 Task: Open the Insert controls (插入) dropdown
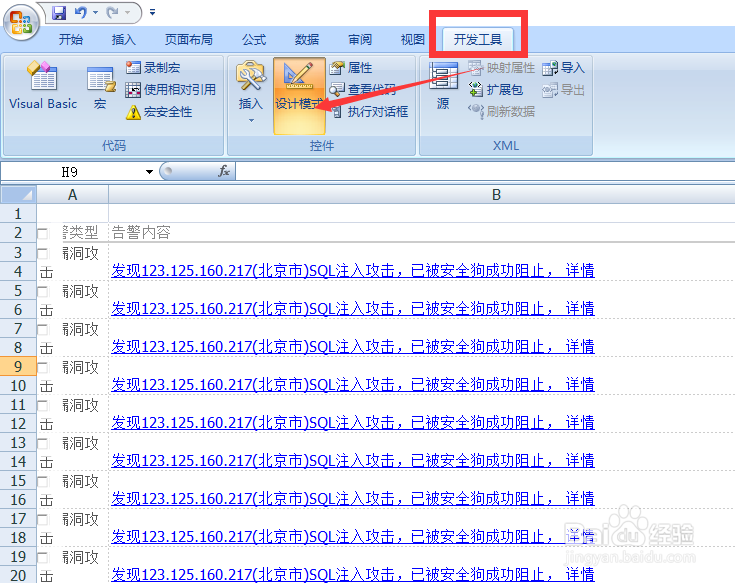click(251, 92)
